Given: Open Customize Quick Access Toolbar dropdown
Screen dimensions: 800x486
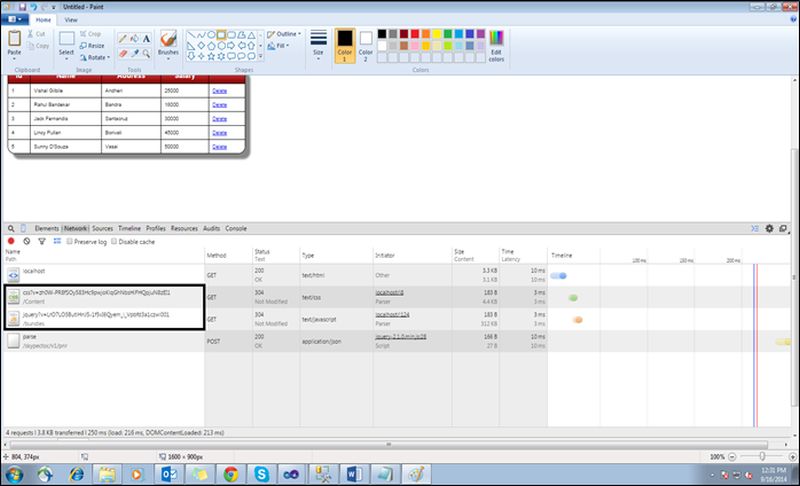Looking at the screenshot, I should pos(53,7).
